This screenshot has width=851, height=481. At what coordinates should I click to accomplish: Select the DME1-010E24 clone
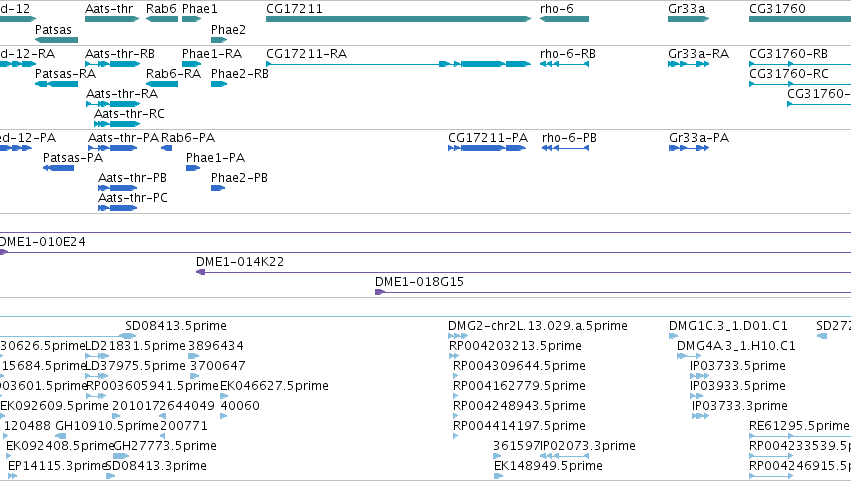[x=426, y=252]
